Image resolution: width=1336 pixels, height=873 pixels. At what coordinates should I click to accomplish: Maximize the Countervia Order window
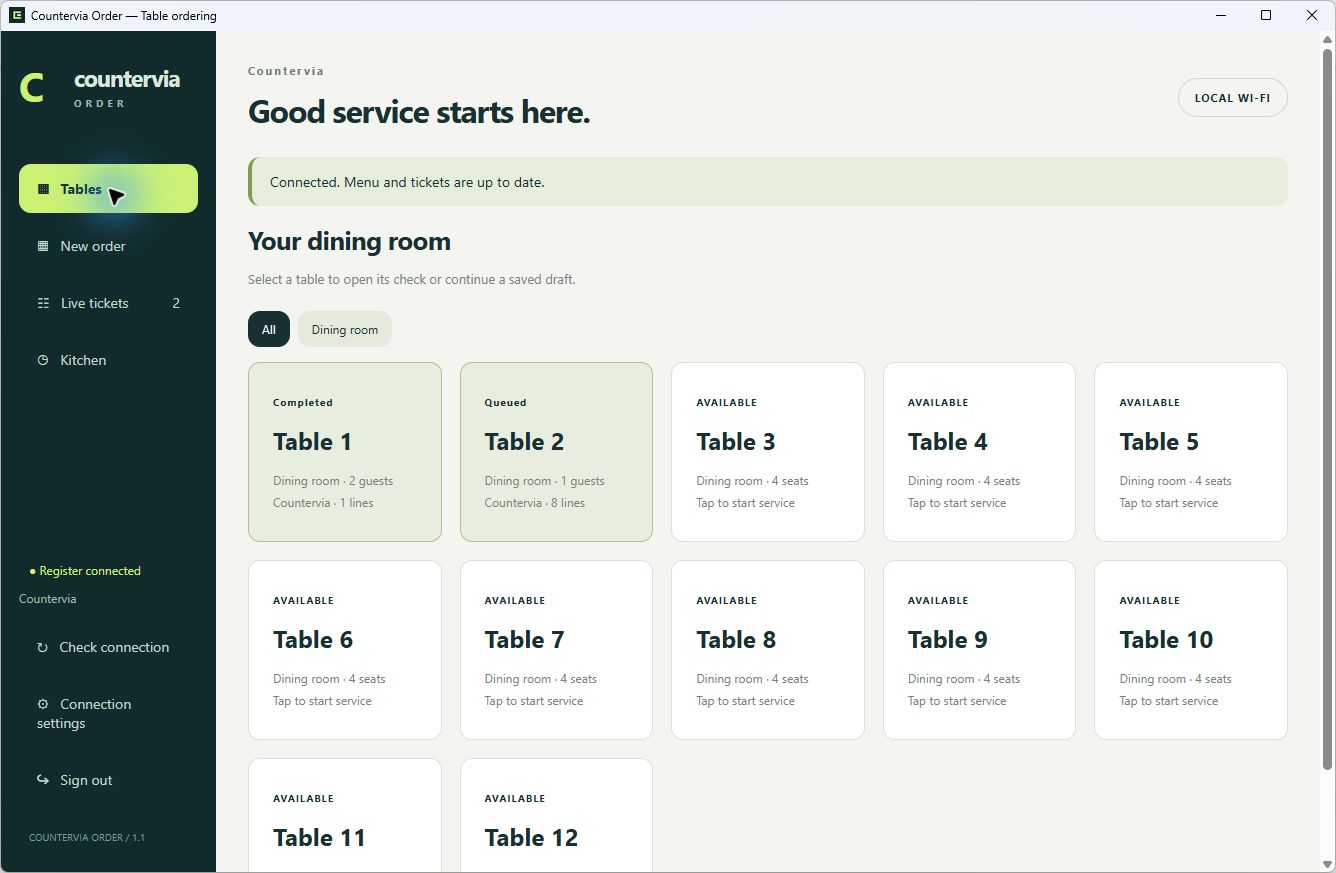point(1266,15)
